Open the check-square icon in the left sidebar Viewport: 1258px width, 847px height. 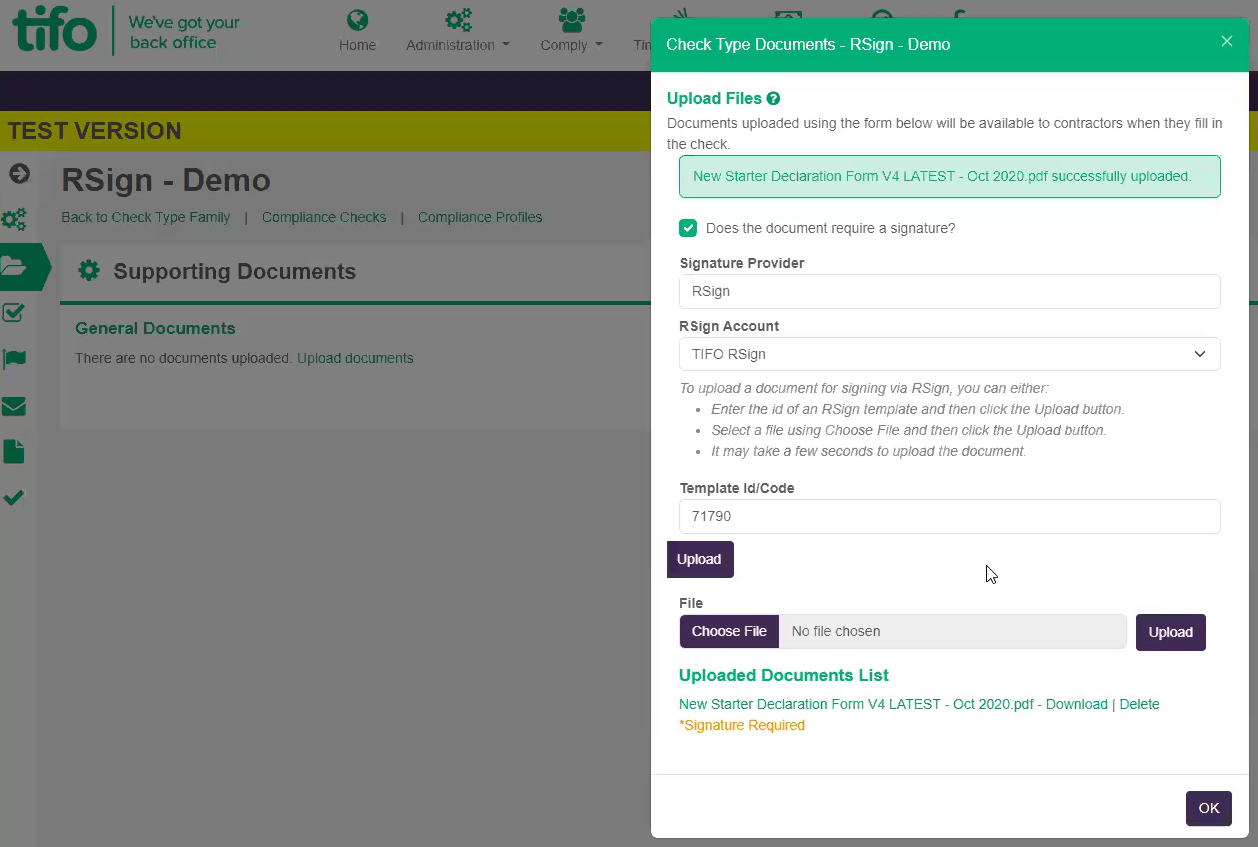click(14, 313)
